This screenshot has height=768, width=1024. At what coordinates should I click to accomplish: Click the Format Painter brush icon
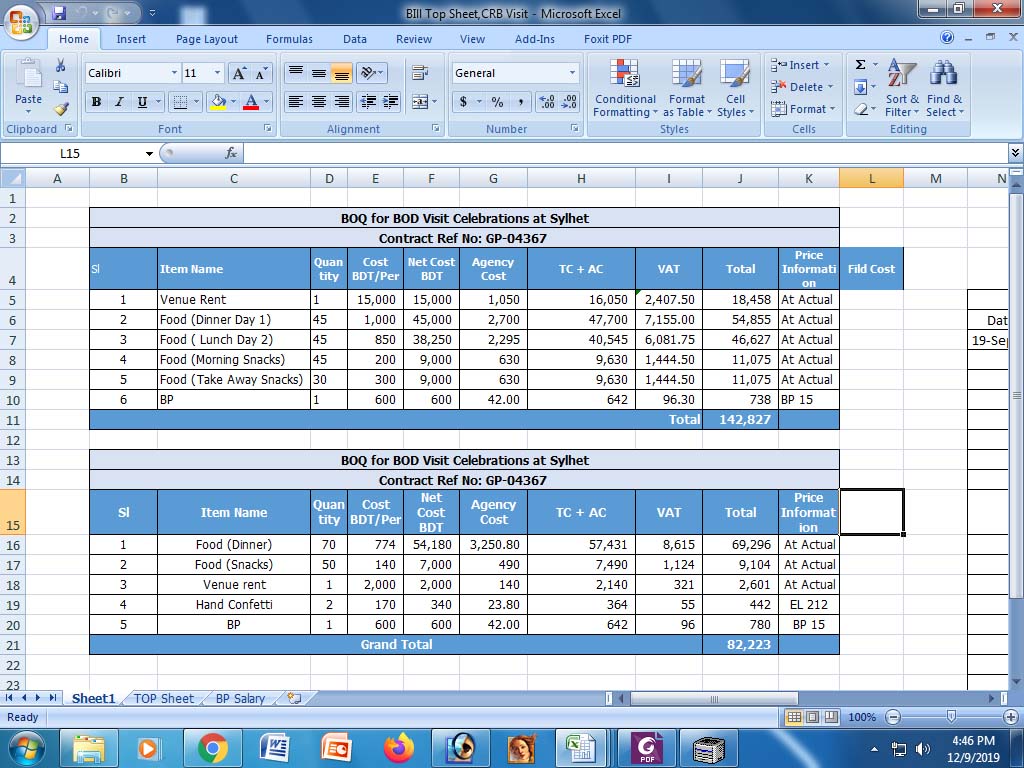[x=61, y=109]
